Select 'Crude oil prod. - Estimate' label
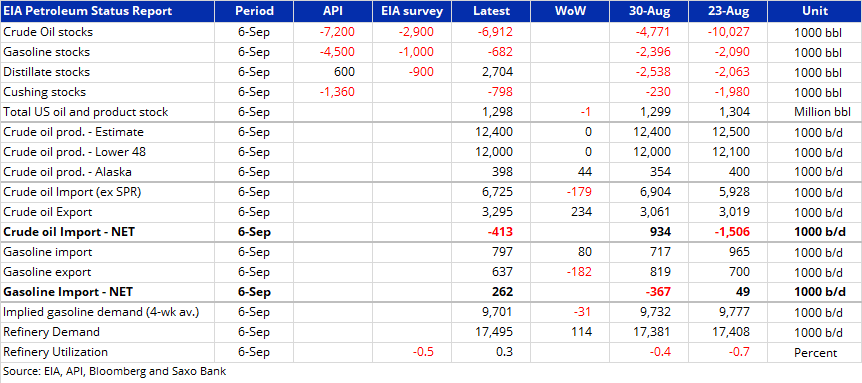Screen dimensions: 862x383 coord(74,132)
